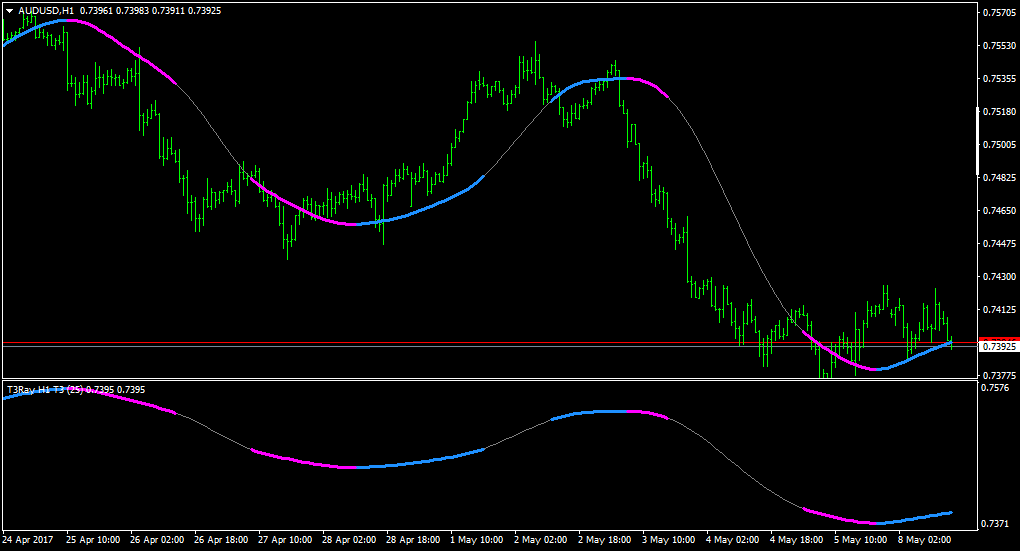Click the 28 Apr 18:00 time label
The width and height of the screenshot is (1020, 551).
pos(413,540)
